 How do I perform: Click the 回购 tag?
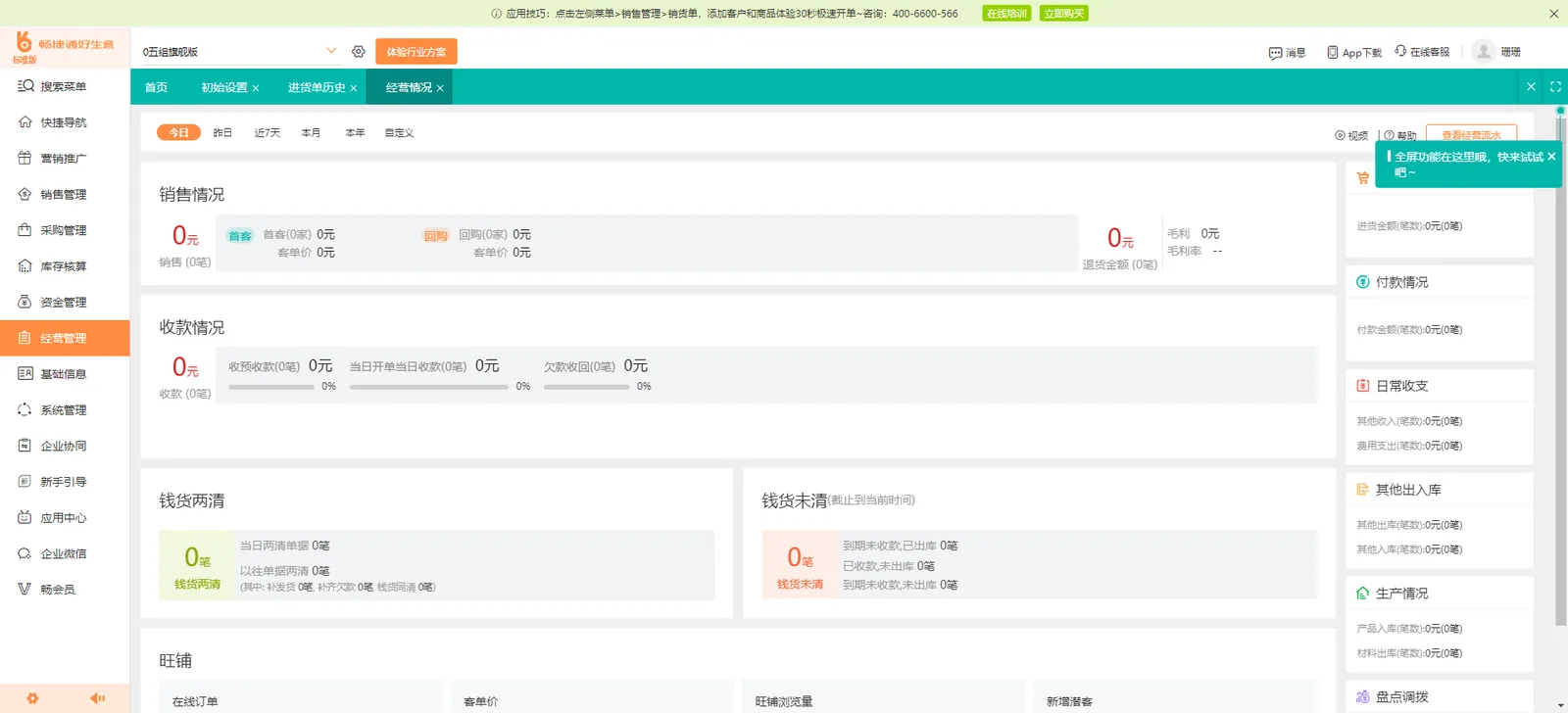pos(436,235)
